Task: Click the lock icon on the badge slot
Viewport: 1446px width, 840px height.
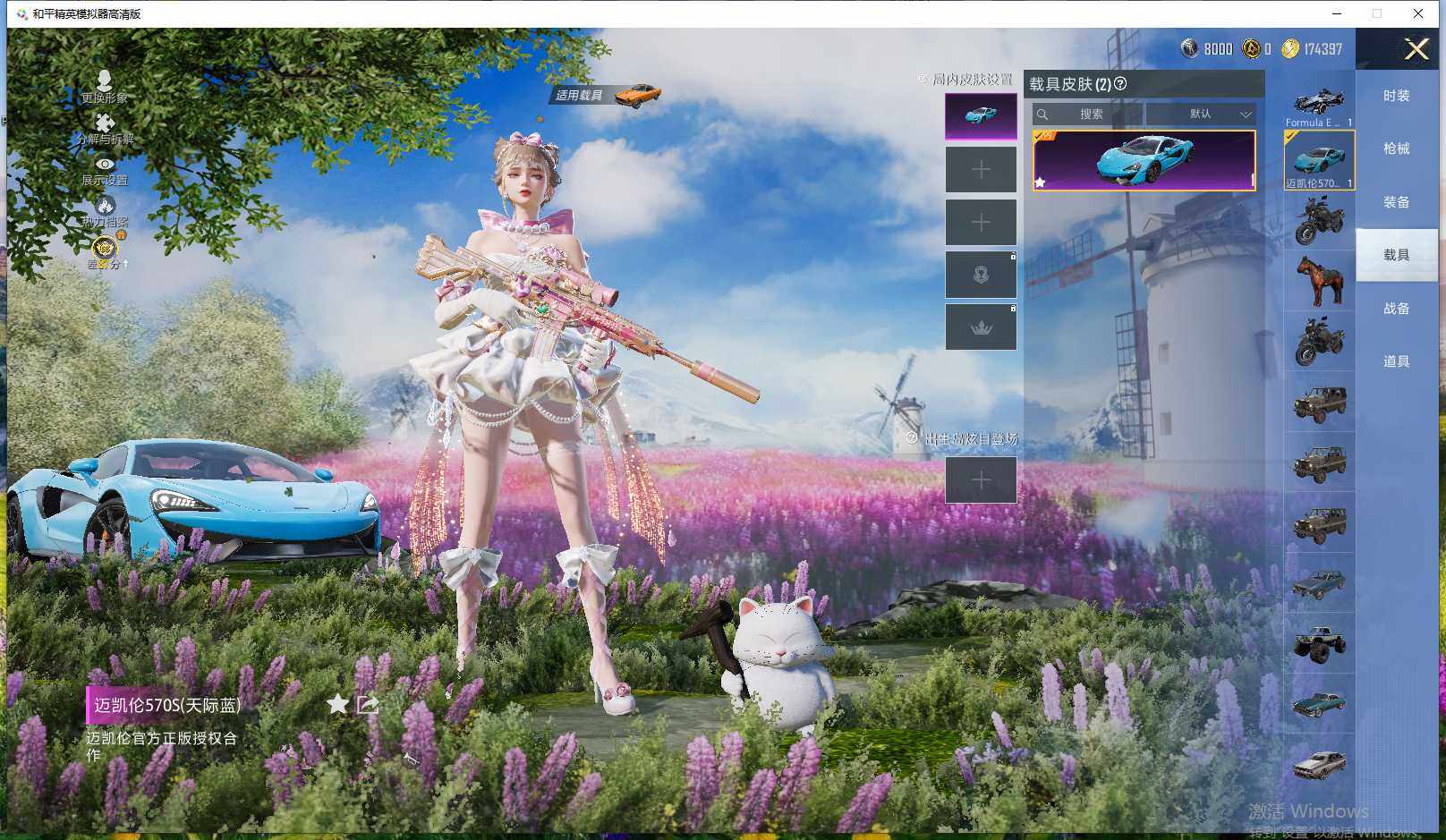Action: point(1012,258)
